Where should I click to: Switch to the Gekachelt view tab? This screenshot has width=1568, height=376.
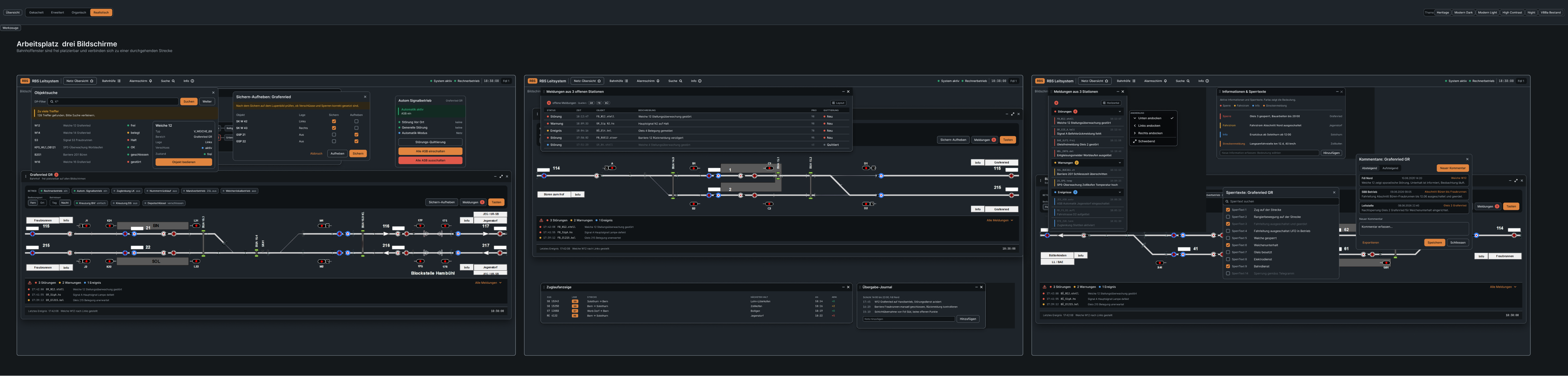[36, 12]
